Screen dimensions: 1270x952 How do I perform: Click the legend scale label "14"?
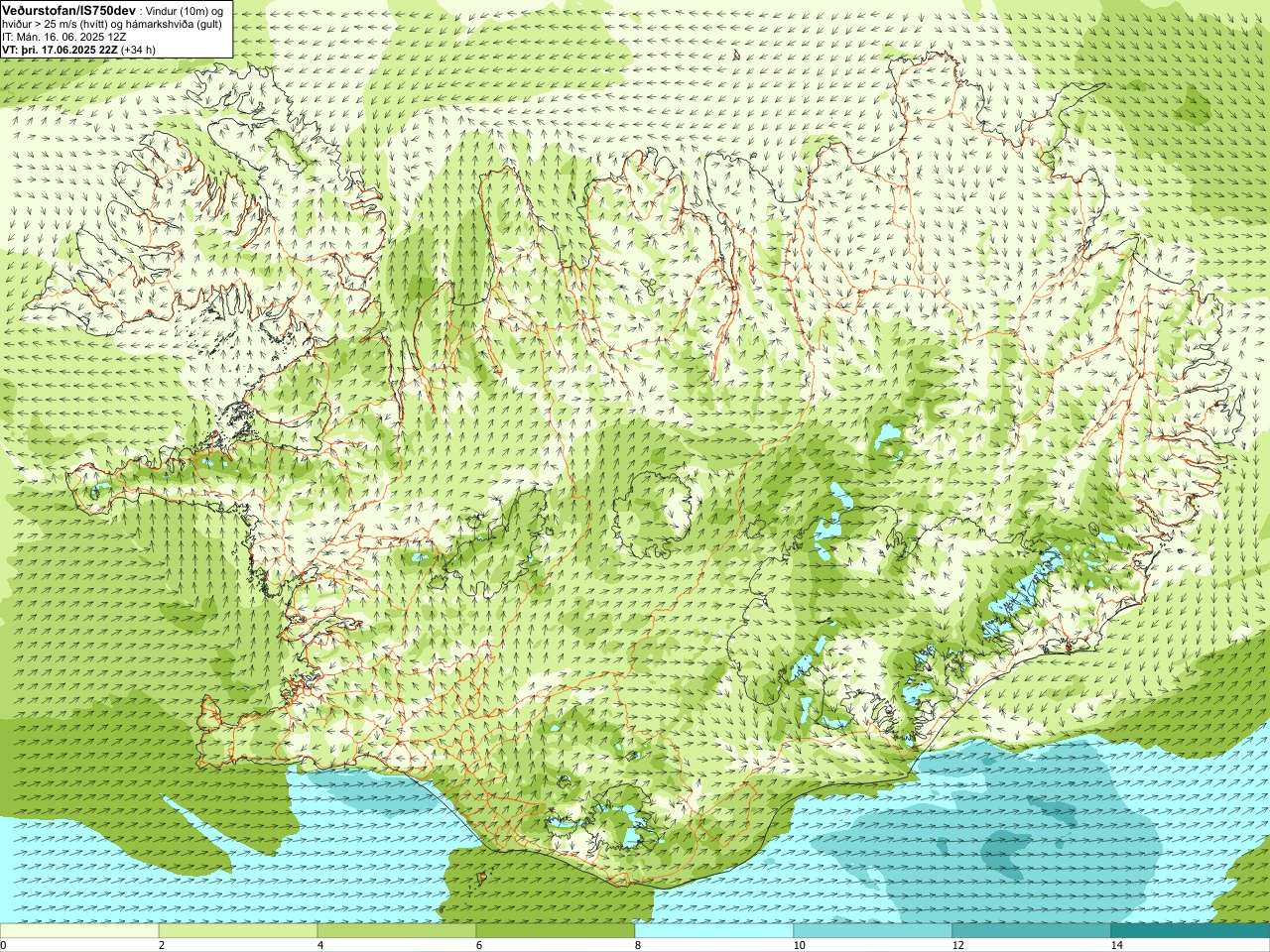1116,945
